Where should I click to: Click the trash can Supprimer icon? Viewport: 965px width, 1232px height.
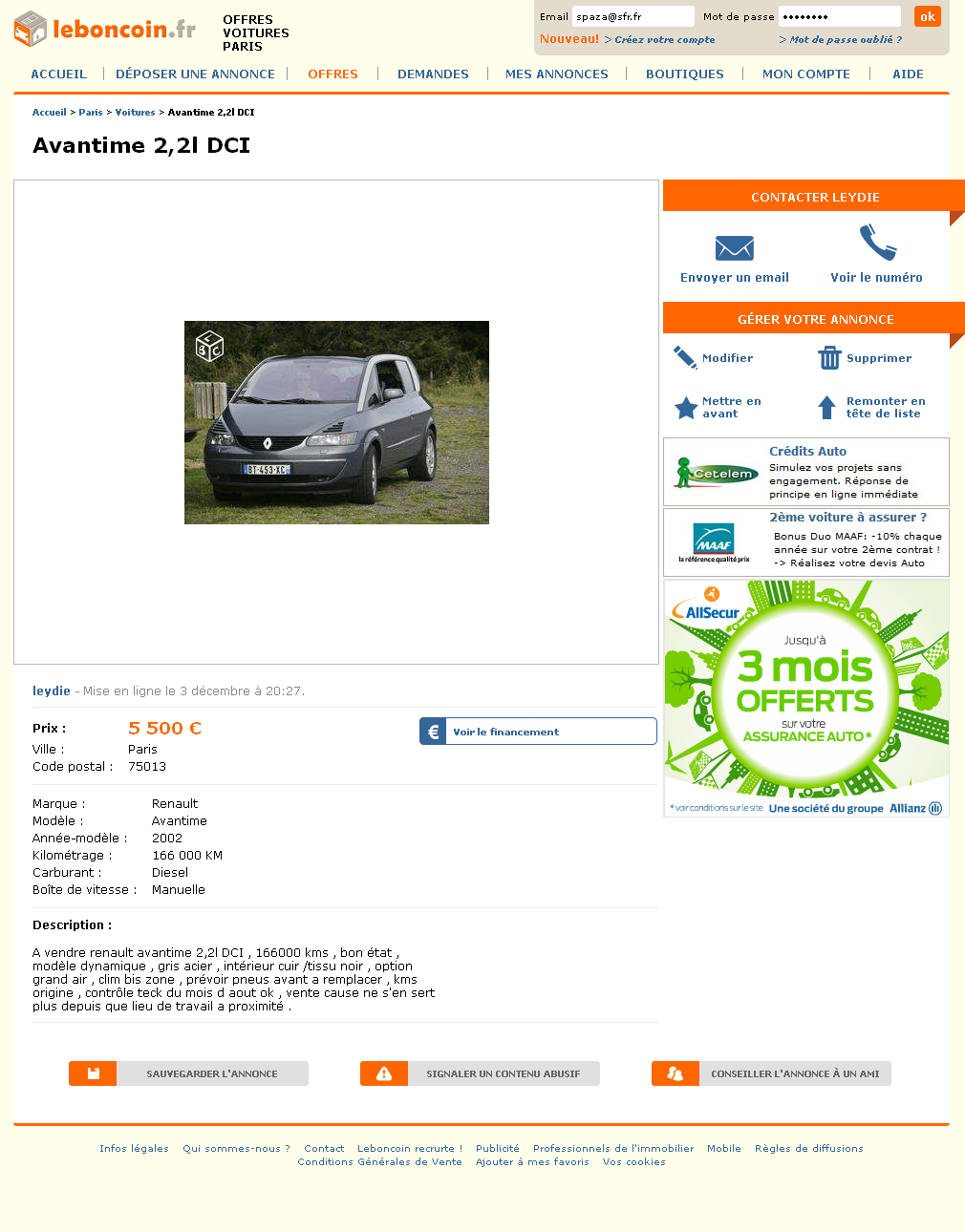(x=828, y=357)
